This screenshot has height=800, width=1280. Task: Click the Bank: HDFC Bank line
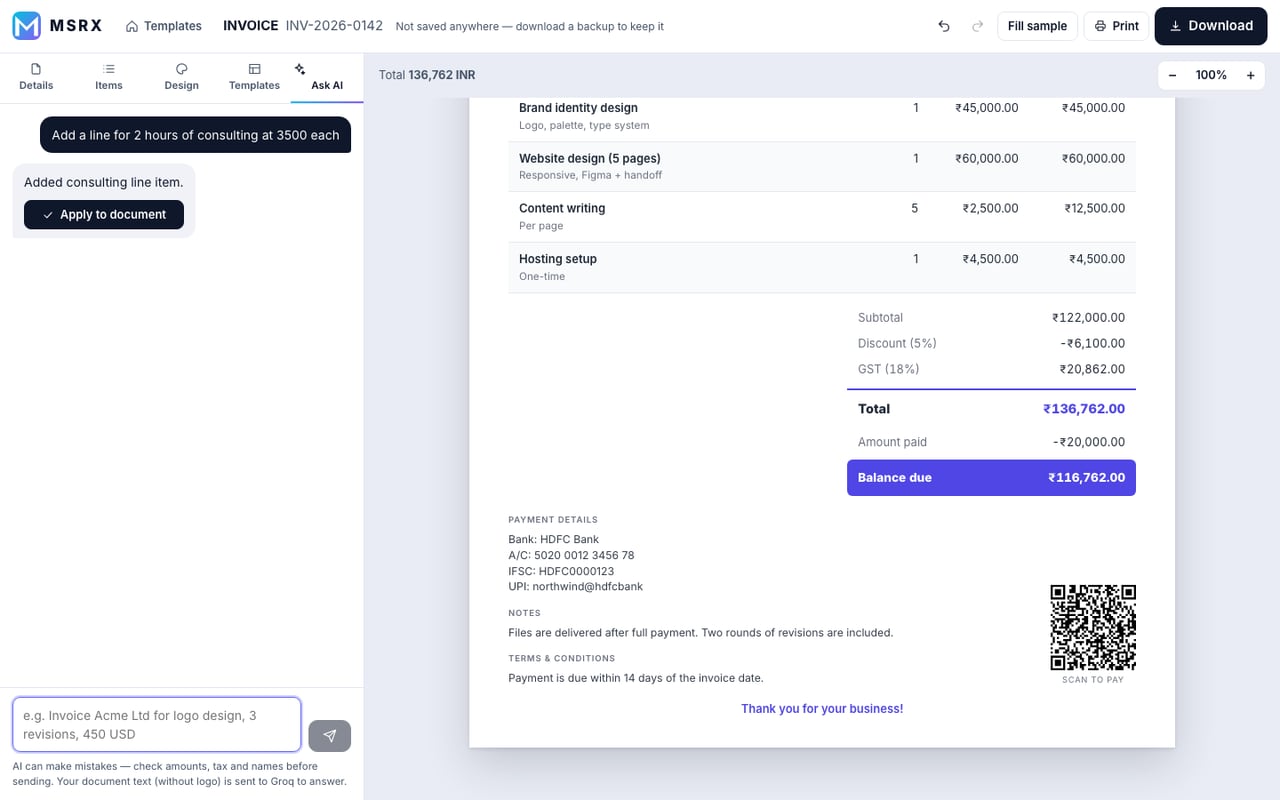click(554, 539)
